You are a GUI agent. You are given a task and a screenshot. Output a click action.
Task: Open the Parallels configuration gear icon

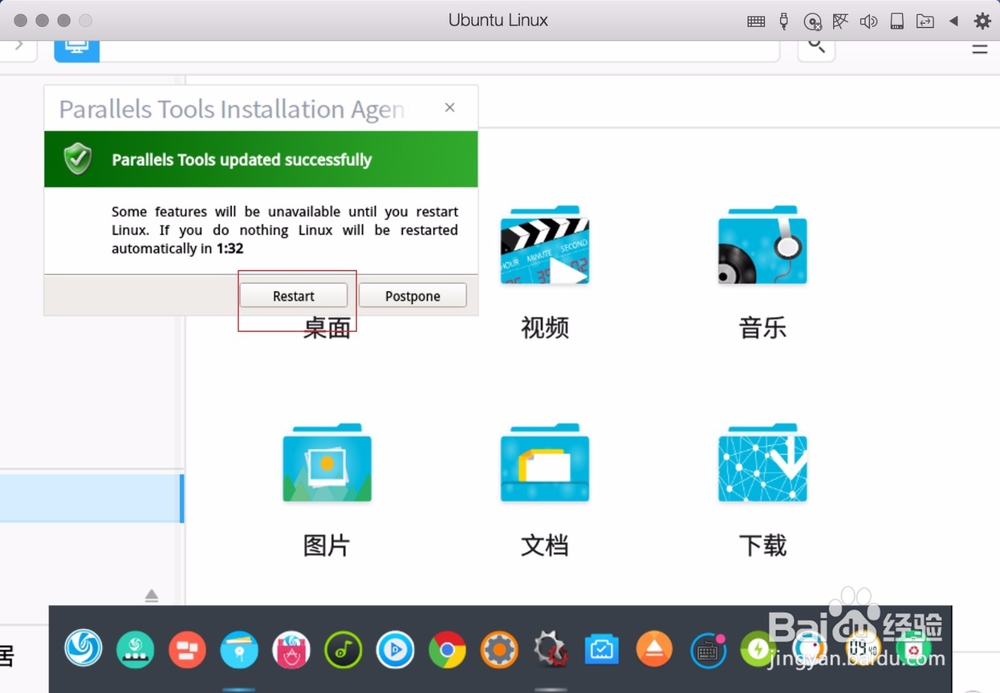point(982,21)
